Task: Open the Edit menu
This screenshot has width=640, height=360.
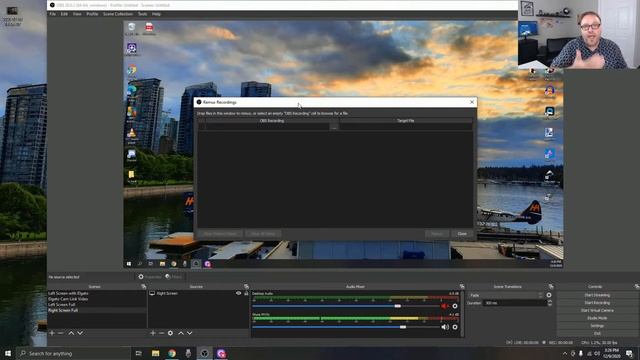Action: pos(64,14)
